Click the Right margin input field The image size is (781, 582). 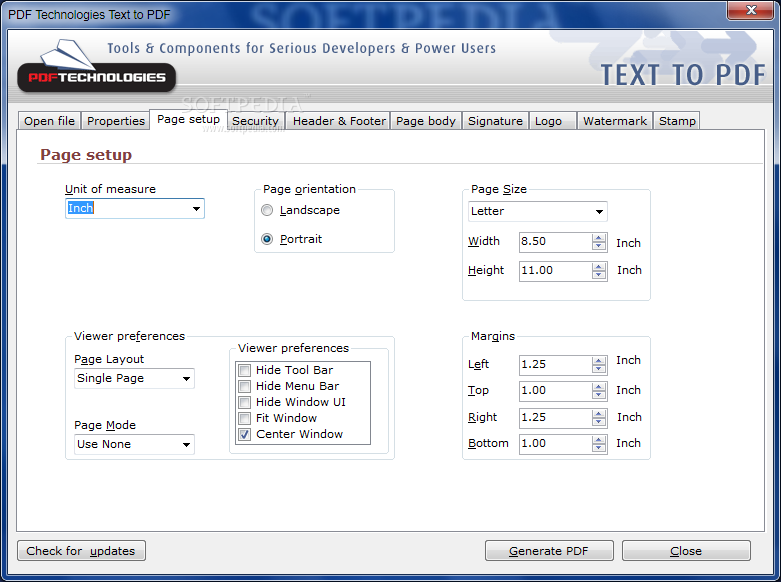pos(555,418)
